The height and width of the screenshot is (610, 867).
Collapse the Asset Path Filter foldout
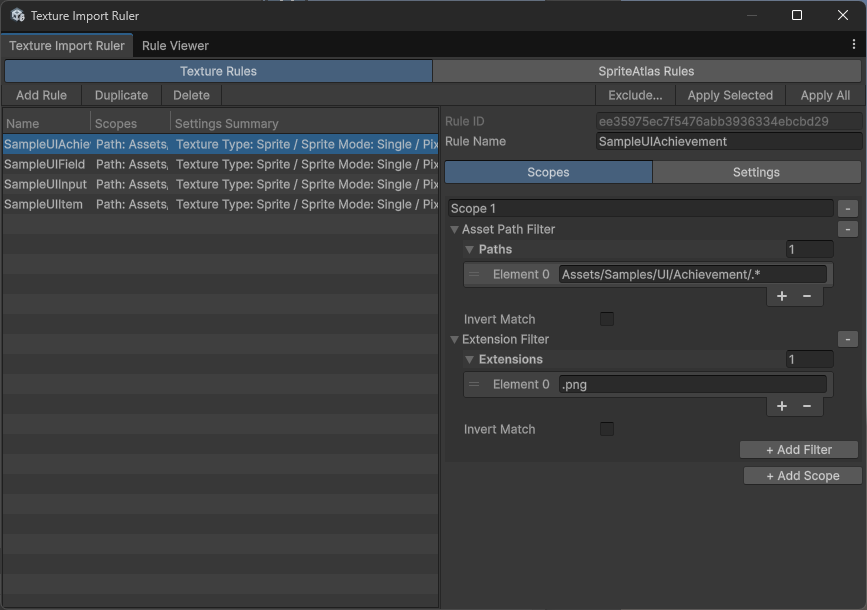pos(454,230)
